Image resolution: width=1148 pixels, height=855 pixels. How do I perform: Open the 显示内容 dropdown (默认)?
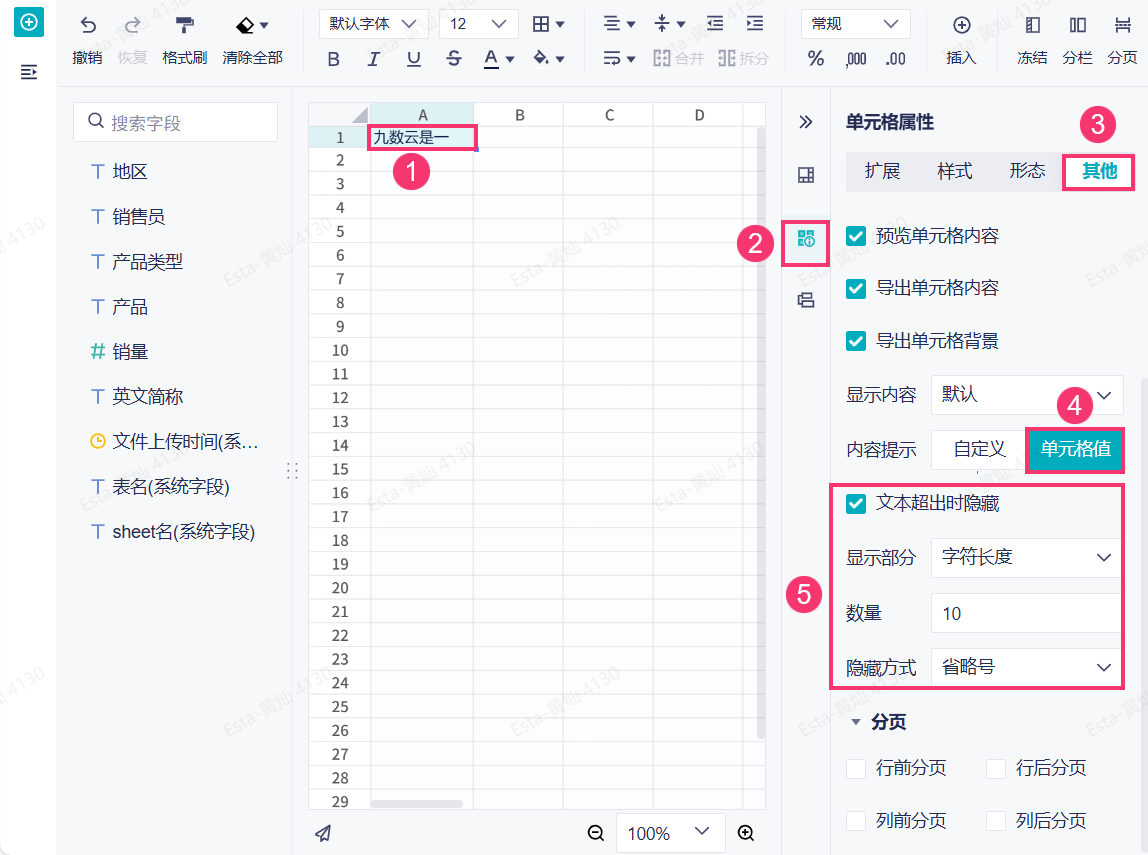coord(1026,395)
